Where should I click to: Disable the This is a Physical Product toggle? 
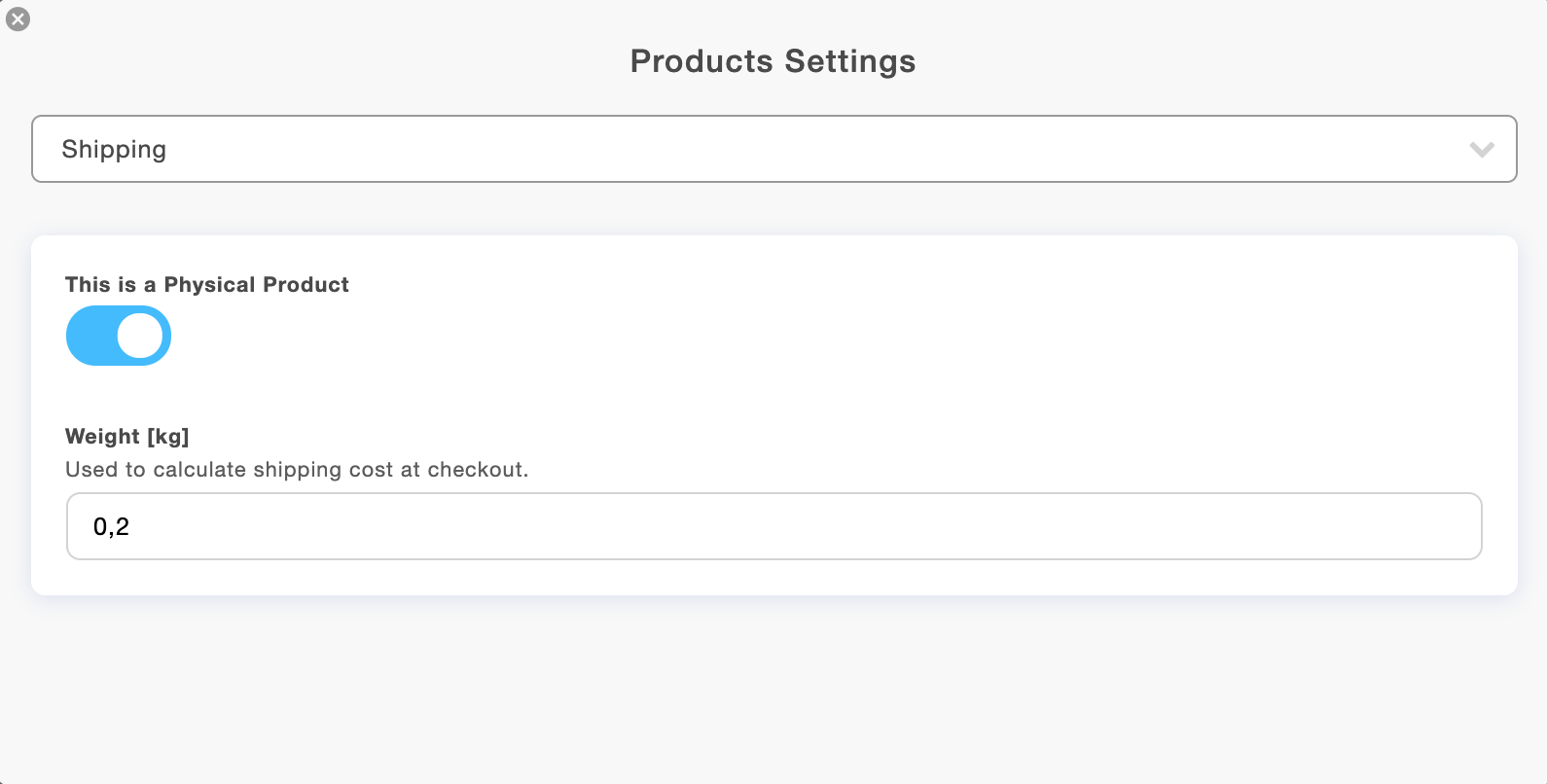click(118, 335)
